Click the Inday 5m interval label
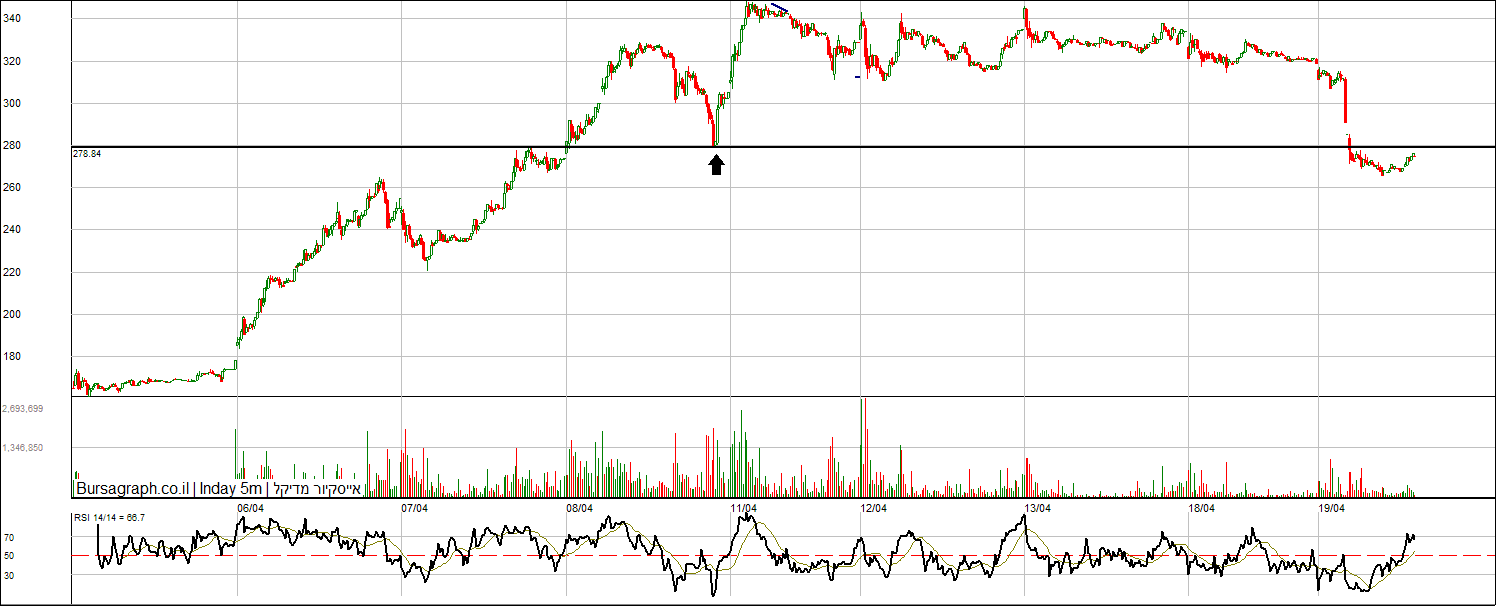Viewport: 1496px width, 606px height. click(x=231, y=489)
